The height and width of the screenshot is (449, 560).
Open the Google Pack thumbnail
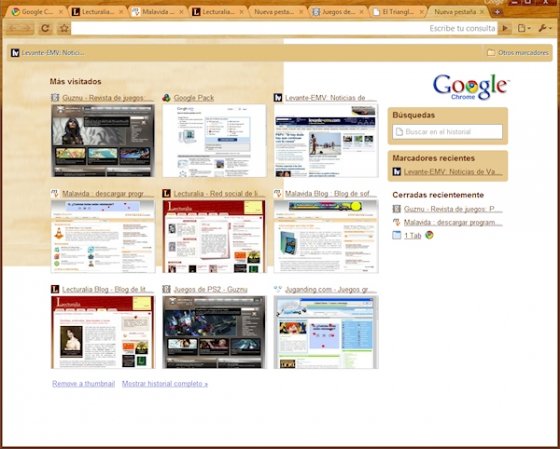click(x=214, y=140)
